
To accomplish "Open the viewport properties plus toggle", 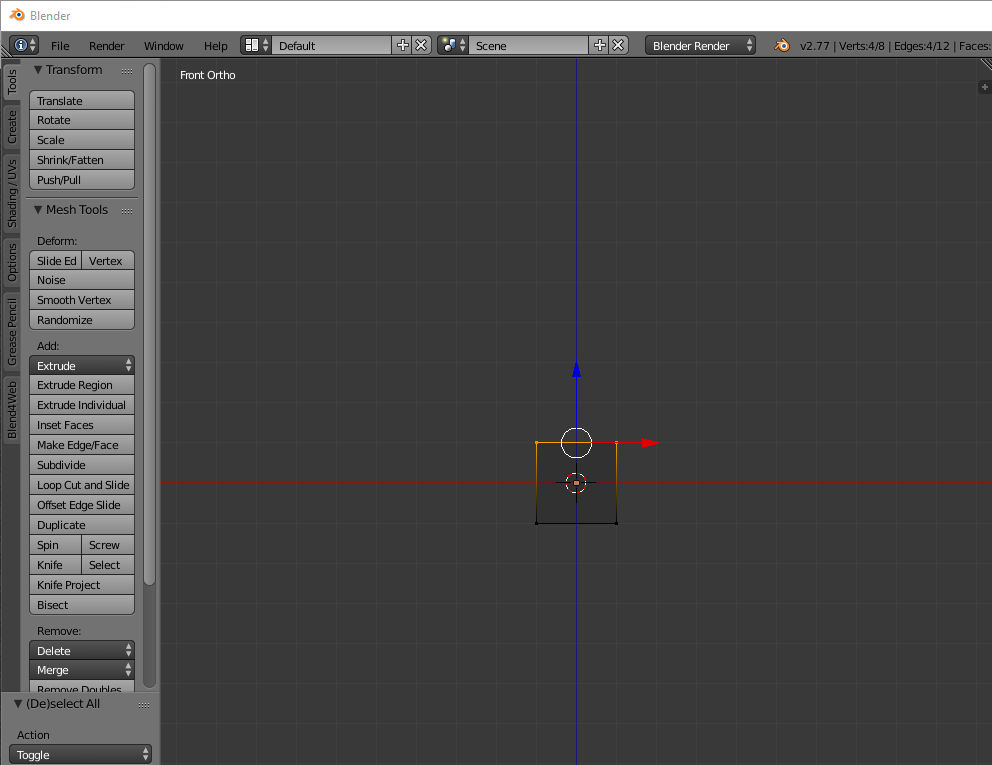I will (x=984, y=87).
